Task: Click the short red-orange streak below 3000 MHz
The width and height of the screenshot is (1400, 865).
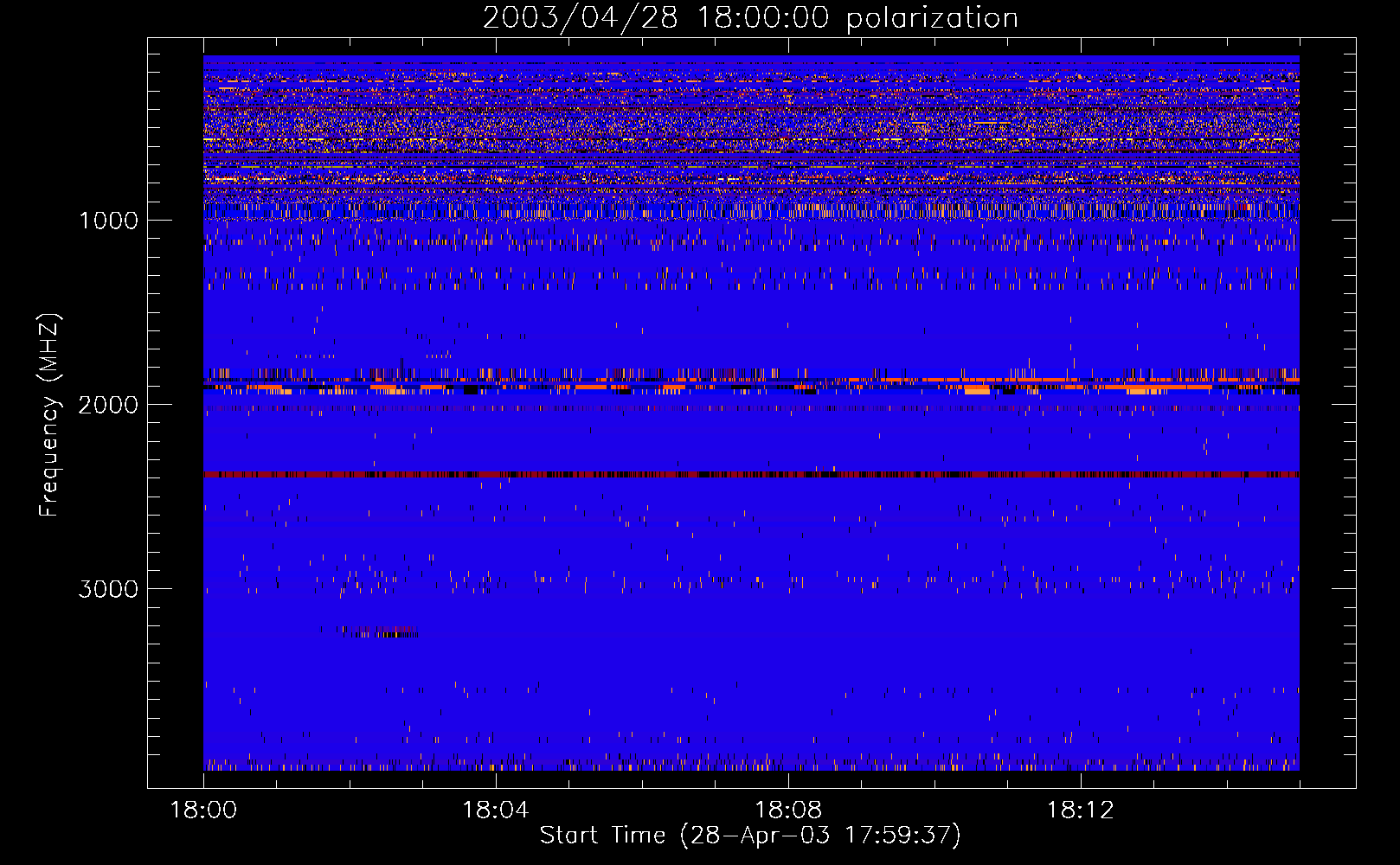Action: (x=379, y=631)
